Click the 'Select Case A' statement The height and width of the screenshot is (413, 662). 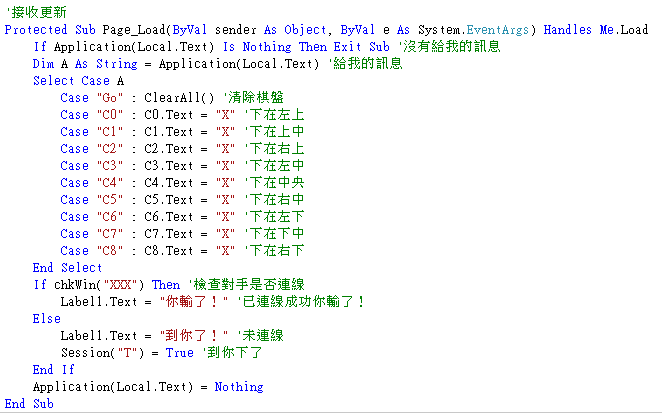pyautogui.click(x=78, y=80)
